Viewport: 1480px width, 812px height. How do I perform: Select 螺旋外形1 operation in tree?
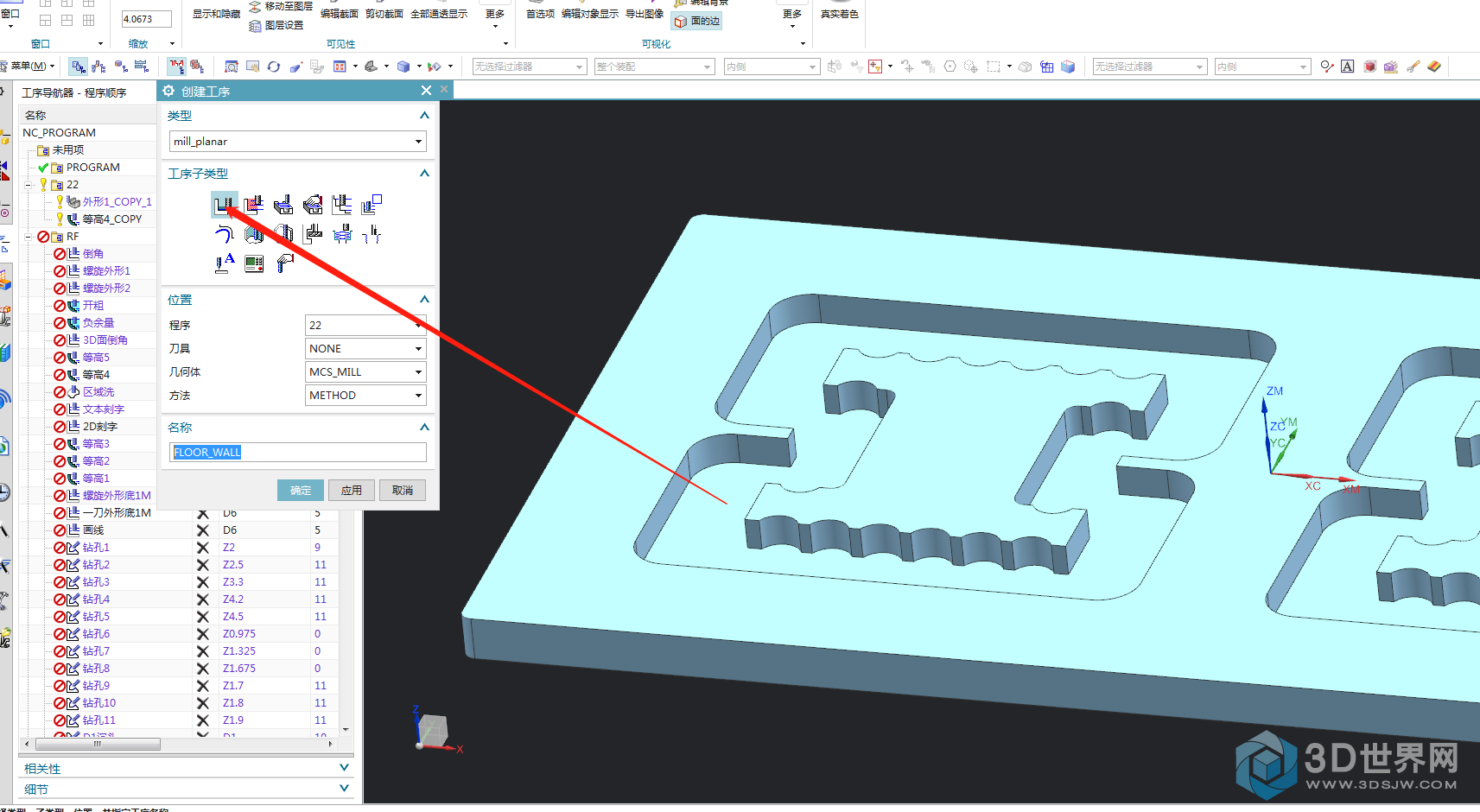(x=106, y=270)
